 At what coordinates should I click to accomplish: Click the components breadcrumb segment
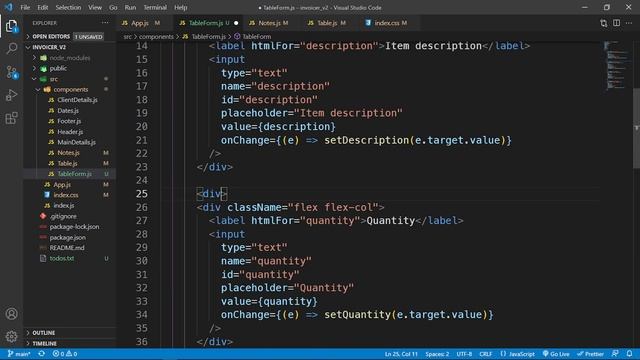156,37
